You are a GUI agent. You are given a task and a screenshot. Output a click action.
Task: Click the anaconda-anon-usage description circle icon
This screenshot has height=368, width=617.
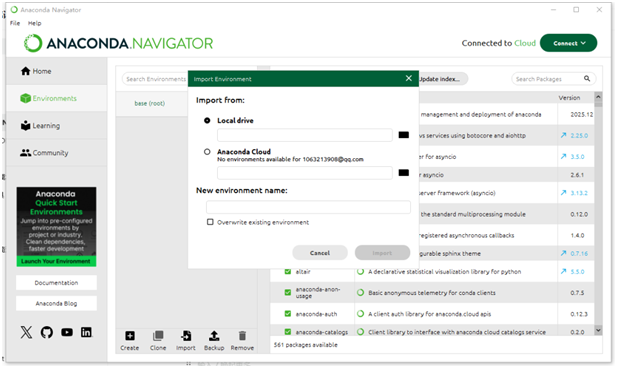(360, 292)
